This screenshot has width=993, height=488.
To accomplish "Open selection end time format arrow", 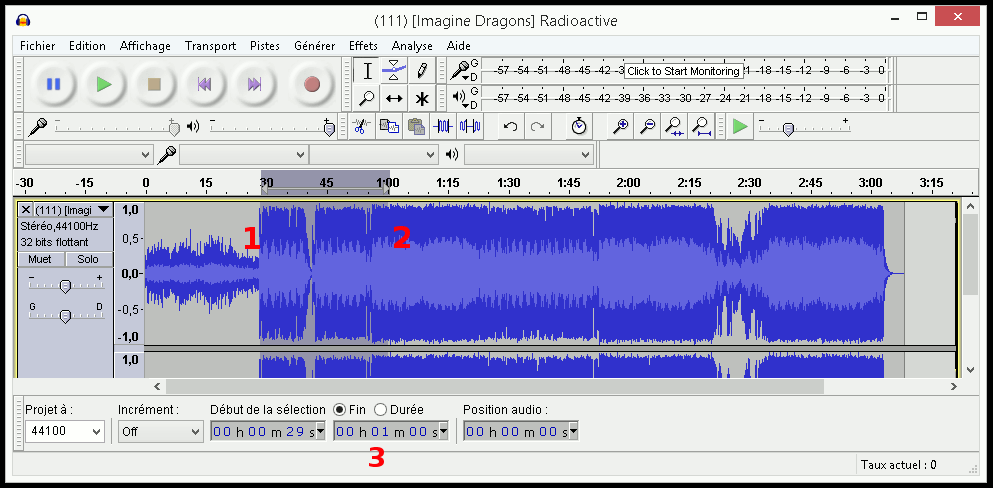I will 443,432.
